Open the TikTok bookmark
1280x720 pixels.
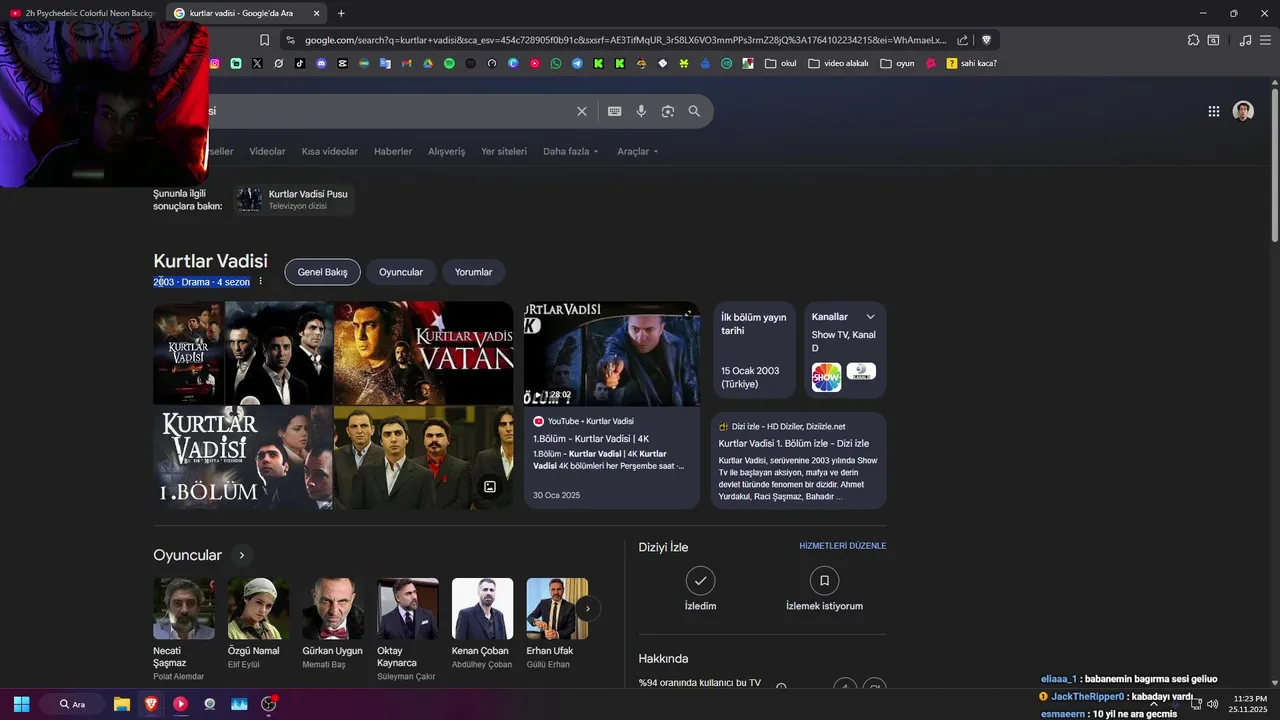[300, 63]
